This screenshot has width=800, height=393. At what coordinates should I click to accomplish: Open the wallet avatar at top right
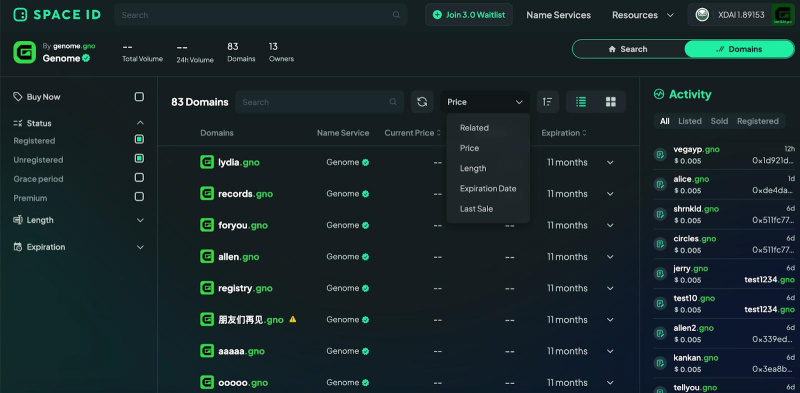(x=782, y=15)
